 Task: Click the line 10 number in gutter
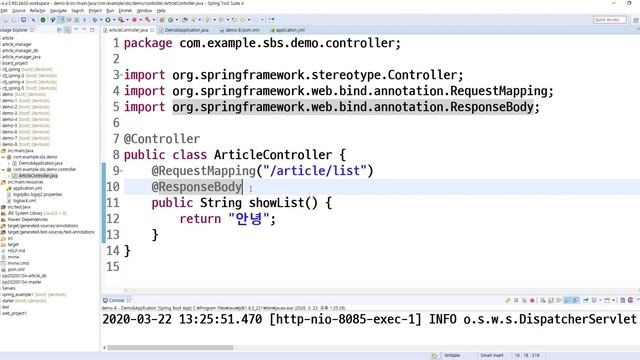(x=113, y=187)
